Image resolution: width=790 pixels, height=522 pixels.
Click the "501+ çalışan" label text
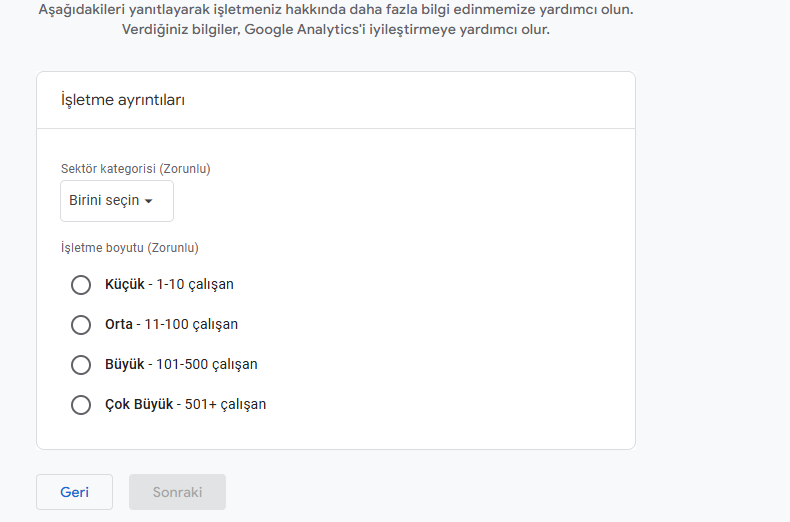coord(225,405)
